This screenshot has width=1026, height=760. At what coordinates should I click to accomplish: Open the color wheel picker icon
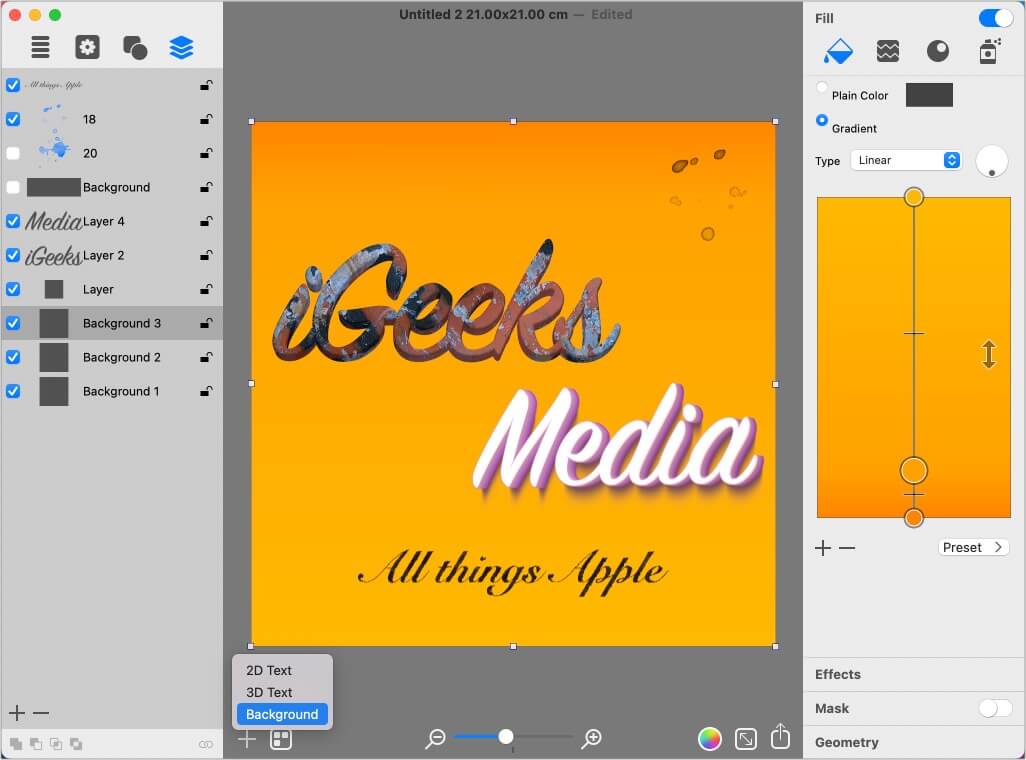[x=709, y=738]
